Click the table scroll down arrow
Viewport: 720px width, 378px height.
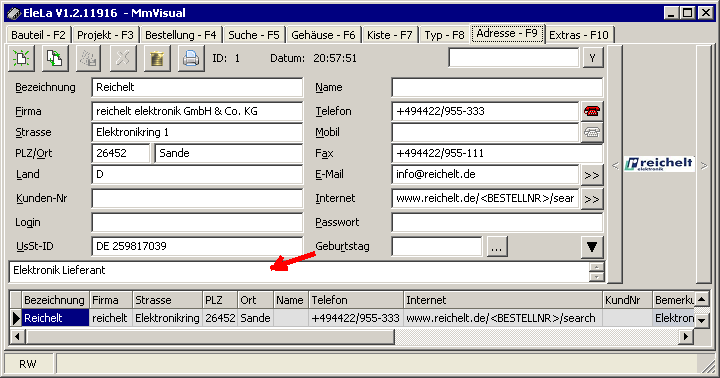[x=702, y=320]
